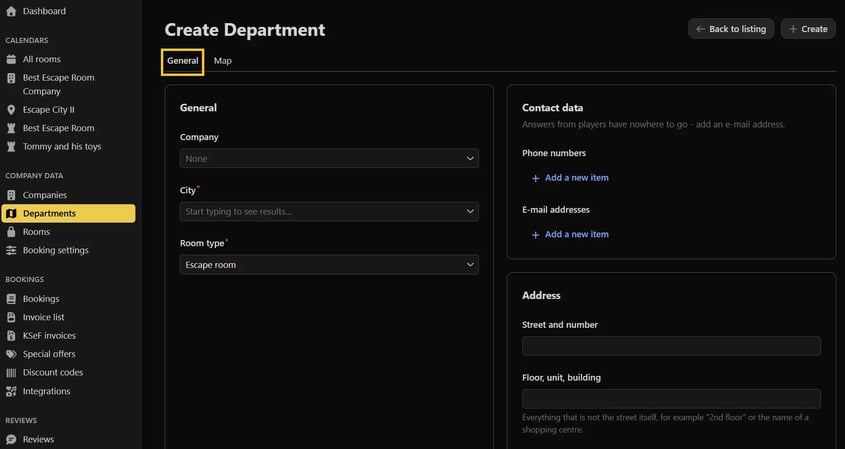Open the Company dropdown showing None
This screenshot has height=449, width=845.
pos(329,158)
